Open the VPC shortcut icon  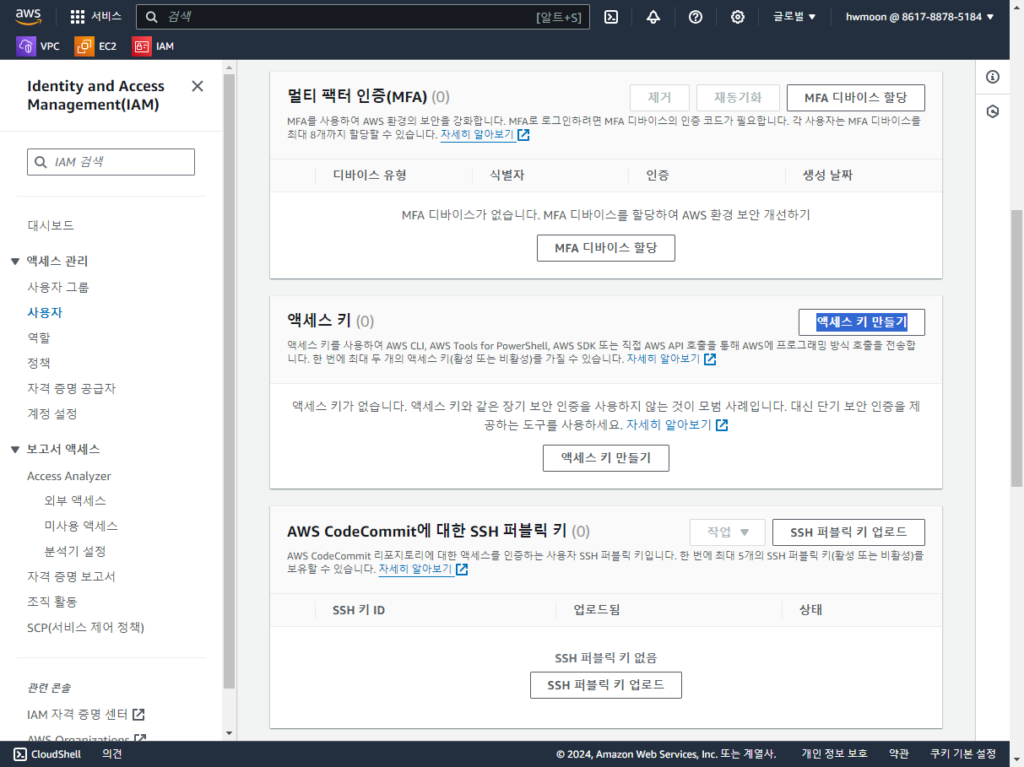pyautogui.click(x=26, y=46)
